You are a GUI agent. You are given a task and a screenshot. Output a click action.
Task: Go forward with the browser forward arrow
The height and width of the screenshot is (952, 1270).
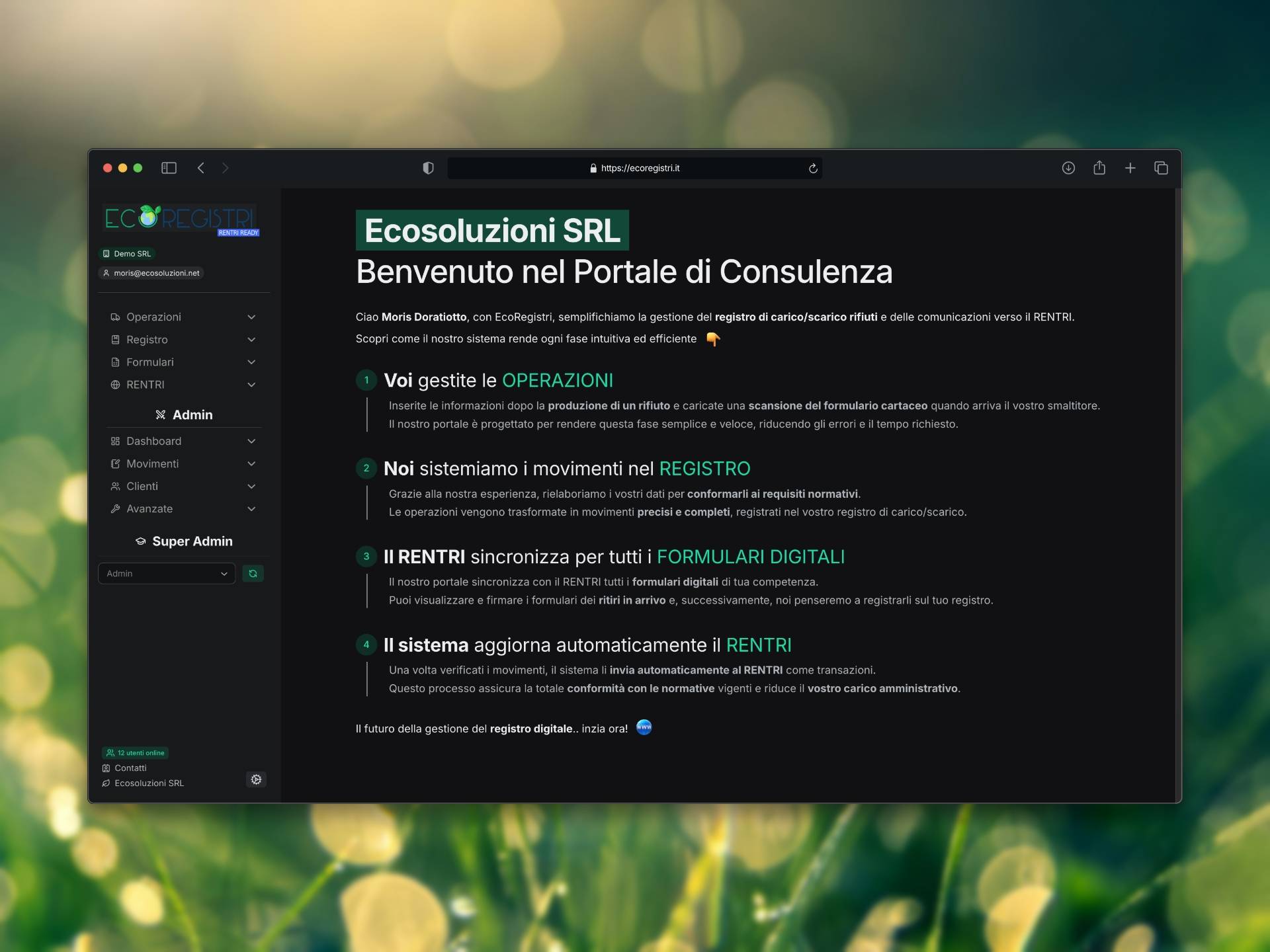pyautogui.click(x=226, y=168)
